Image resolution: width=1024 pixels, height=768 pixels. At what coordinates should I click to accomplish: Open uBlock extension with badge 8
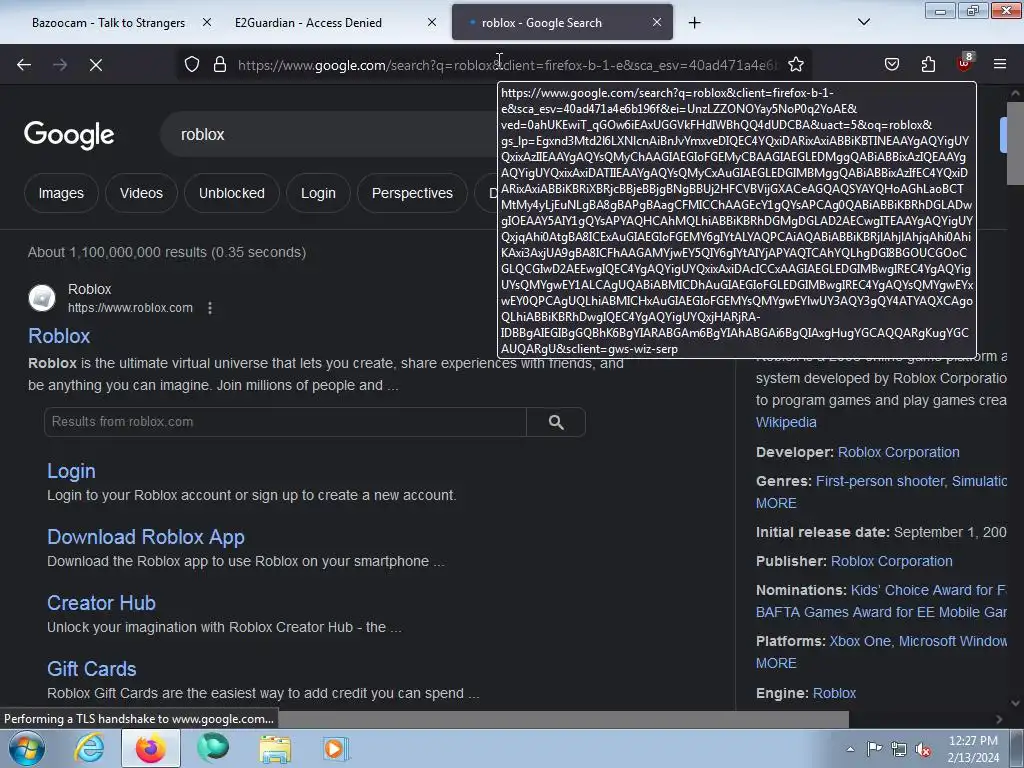[x=964, y=63]
